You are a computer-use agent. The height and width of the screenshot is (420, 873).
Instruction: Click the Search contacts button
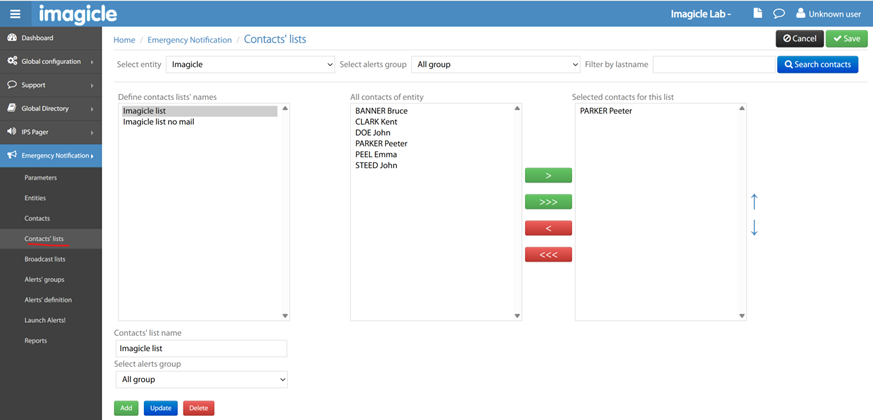(x=817, y=64)
